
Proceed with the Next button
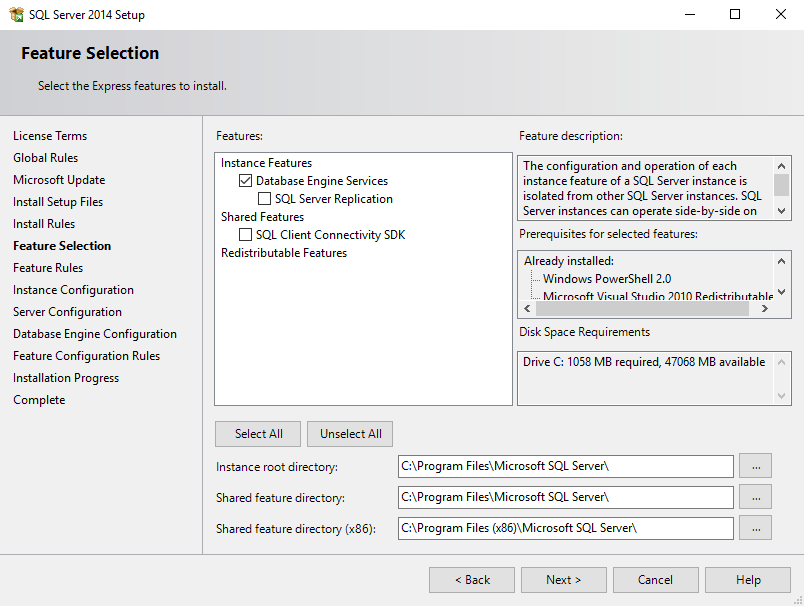[x=563, y=580]
